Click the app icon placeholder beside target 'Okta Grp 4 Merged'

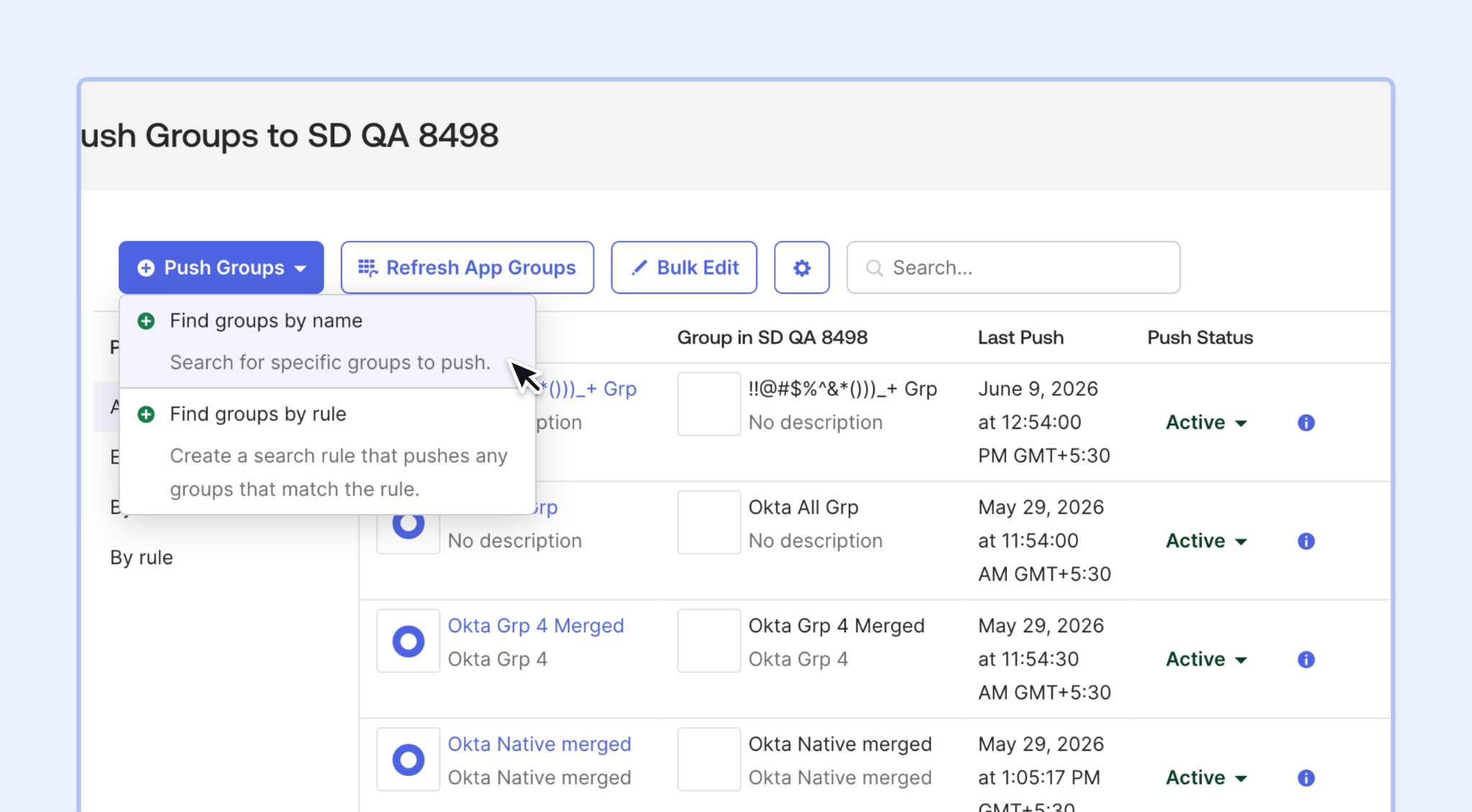click(709, 641)
